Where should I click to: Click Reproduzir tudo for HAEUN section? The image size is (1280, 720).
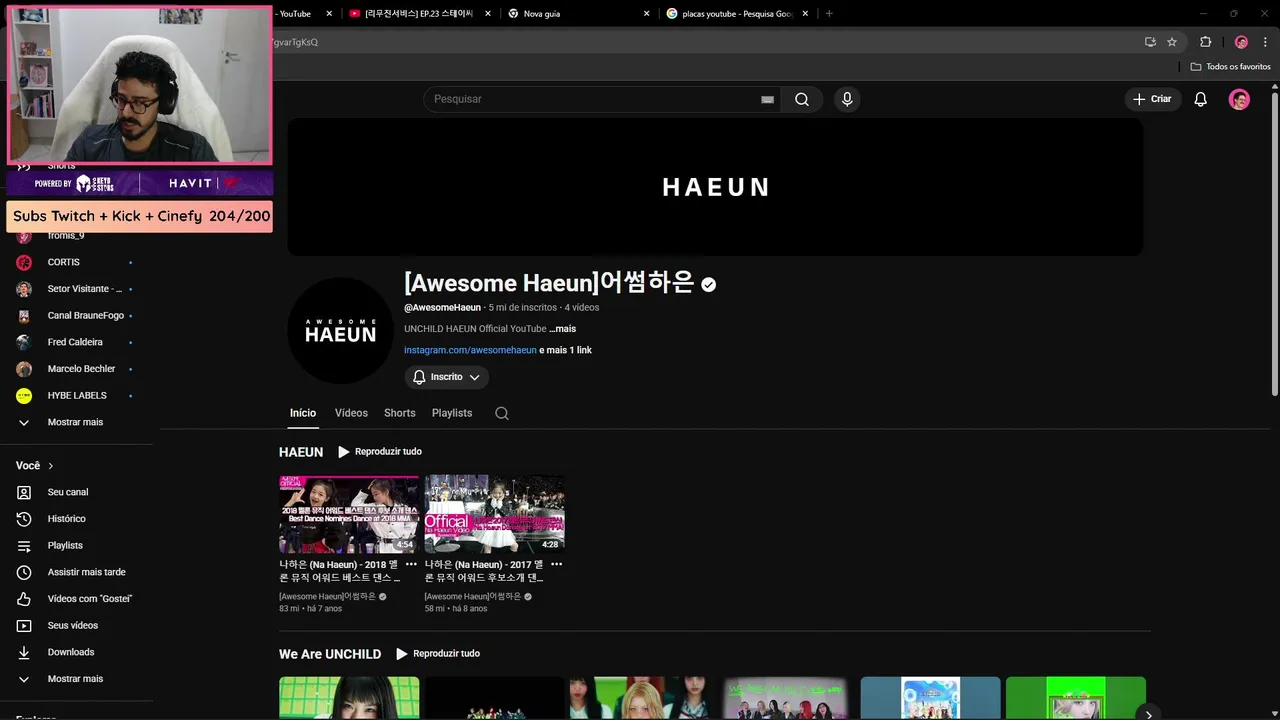[x=380, y=452]
